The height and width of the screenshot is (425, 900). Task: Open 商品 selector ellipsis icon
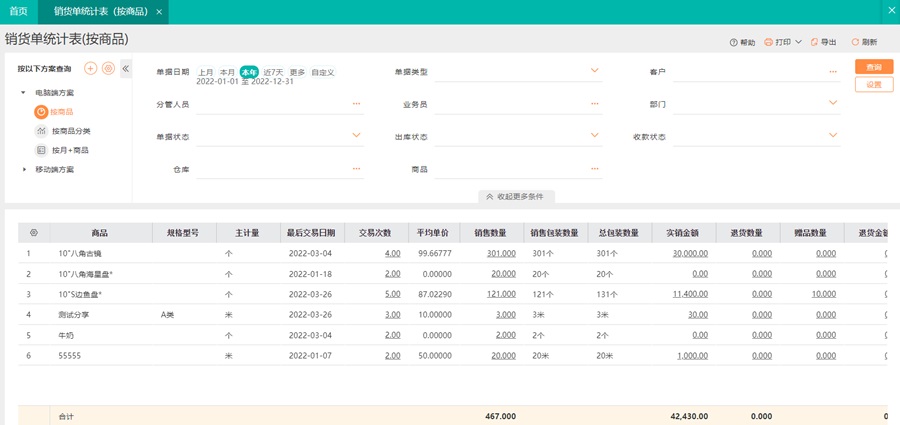tap(595, 168)
